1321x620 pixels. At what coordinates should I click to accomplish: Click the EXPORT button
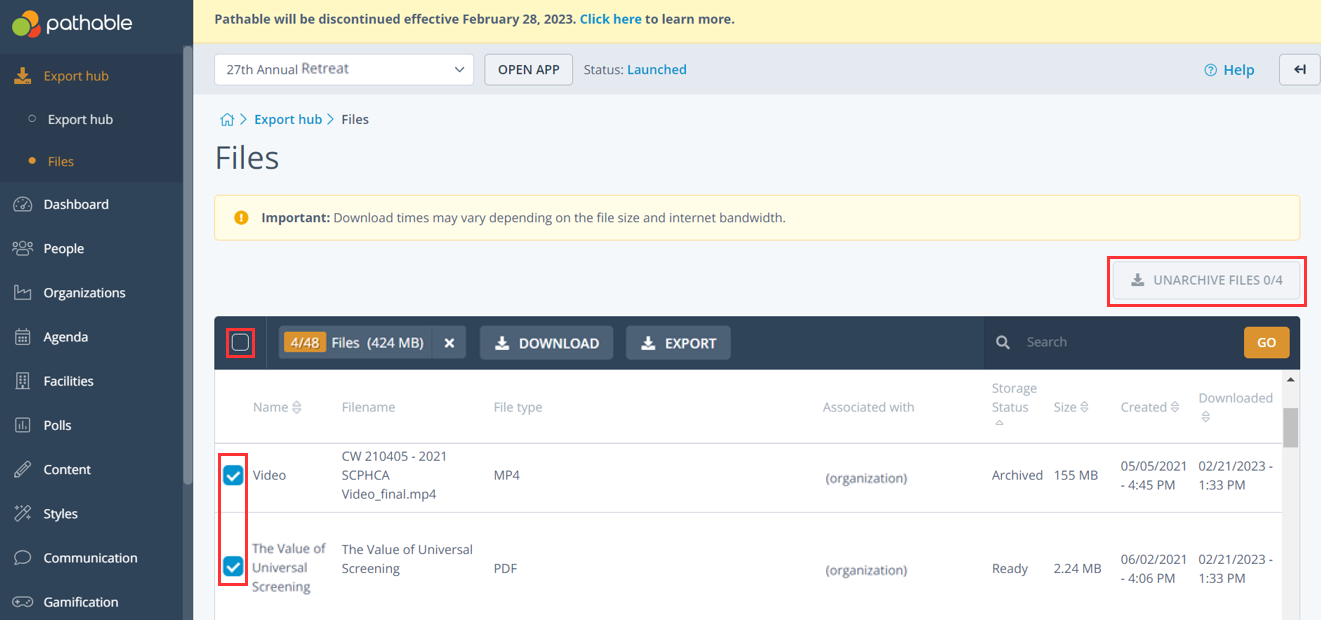coord(679,343)
